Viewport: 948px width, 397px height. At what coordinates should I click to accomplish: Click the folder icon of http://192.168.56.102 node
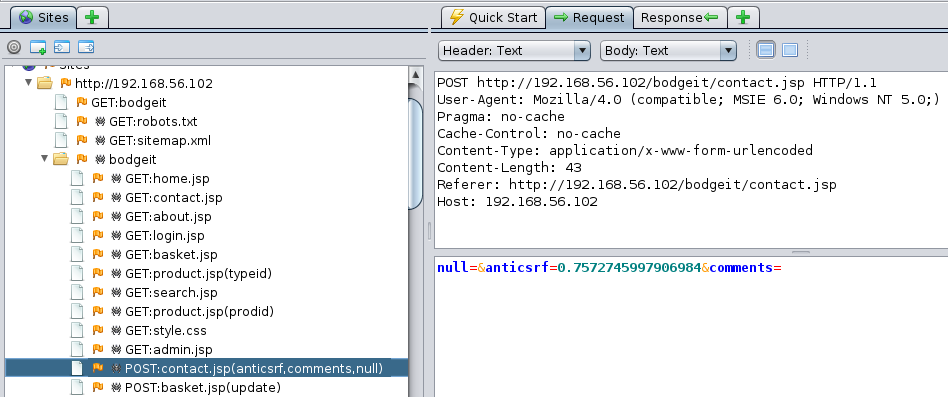pyautogui.click(x=45, y=83)
